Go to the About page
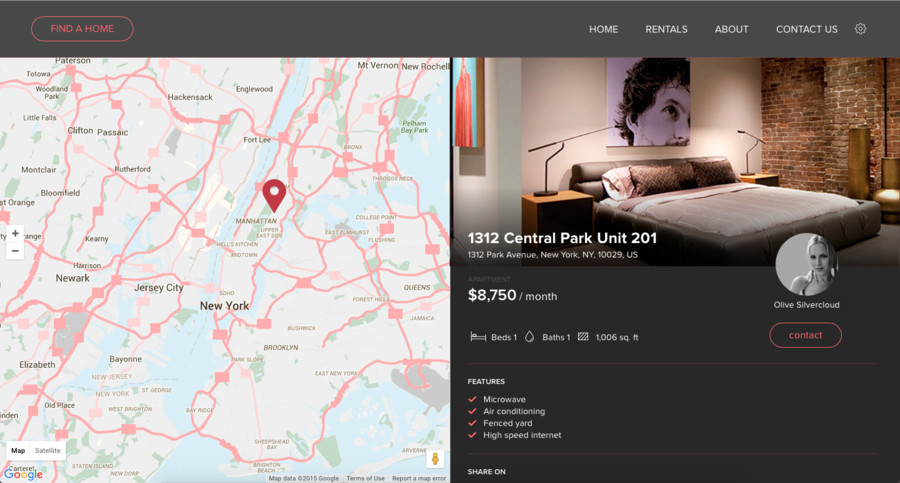900x483 pixels. (731, 29)
